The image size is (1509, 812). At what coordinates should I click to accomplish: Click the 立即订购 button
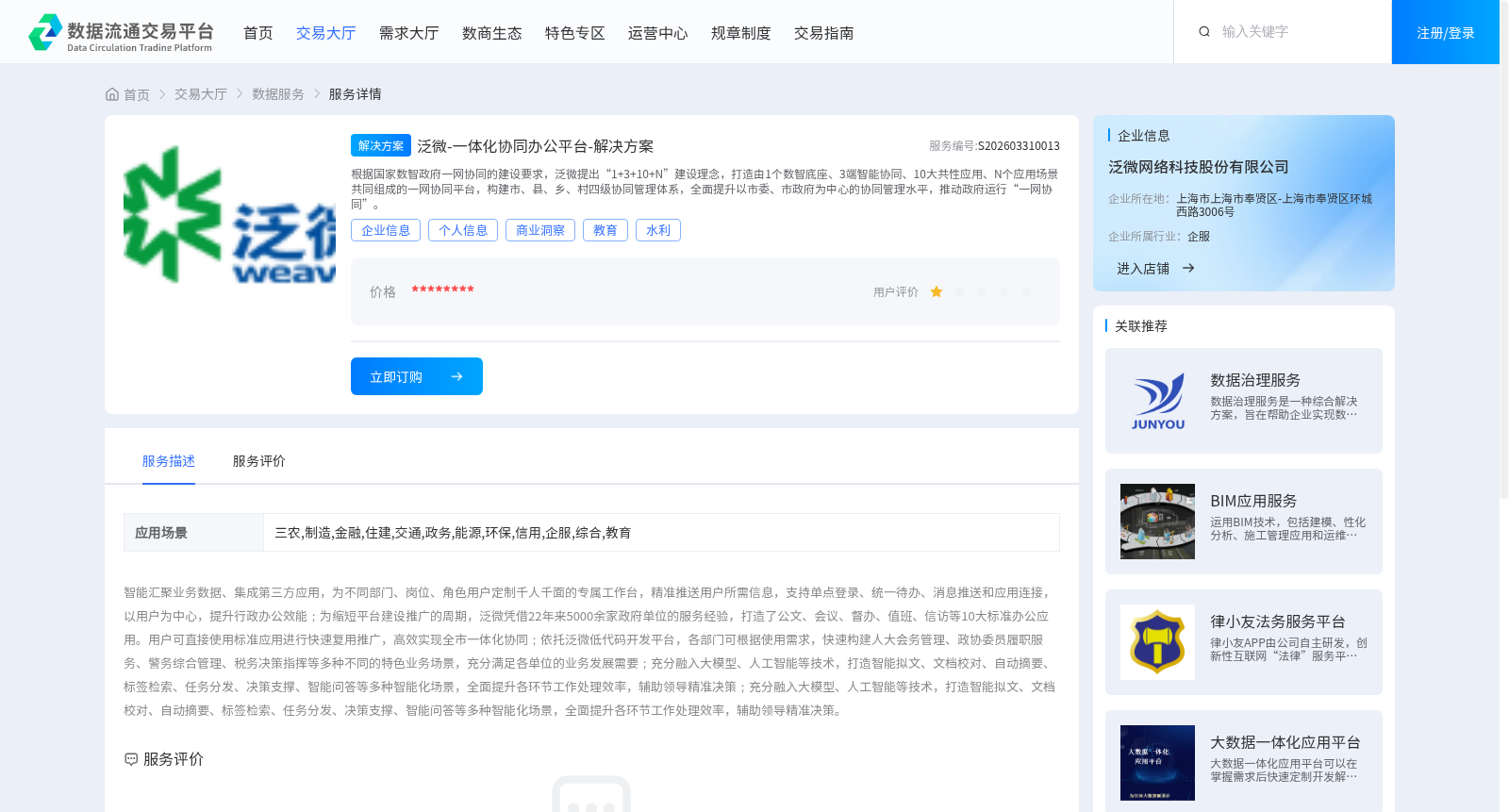point(417,376)
